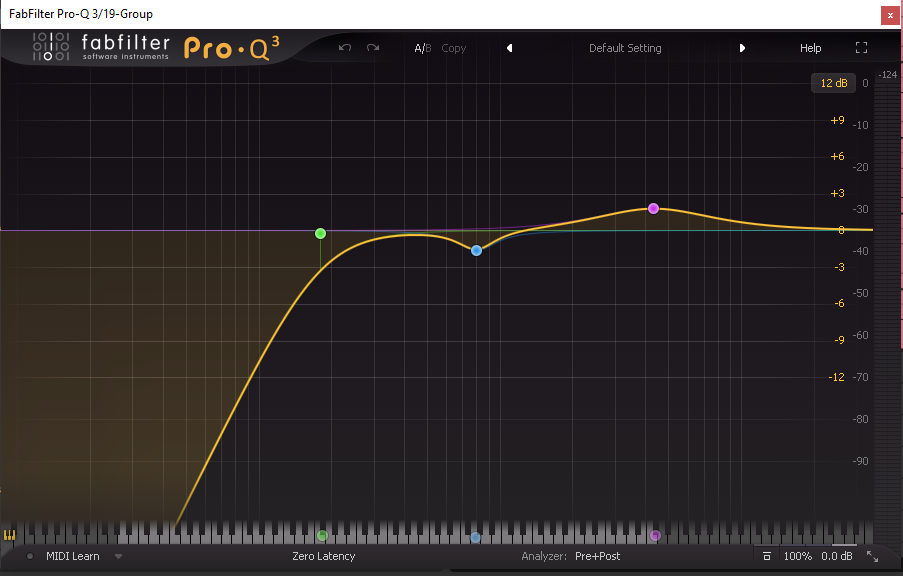Viewport: 903px width, 576px height.
Task: Click the 0.0 dB output gain control
Action: click(x=836, y=556)
